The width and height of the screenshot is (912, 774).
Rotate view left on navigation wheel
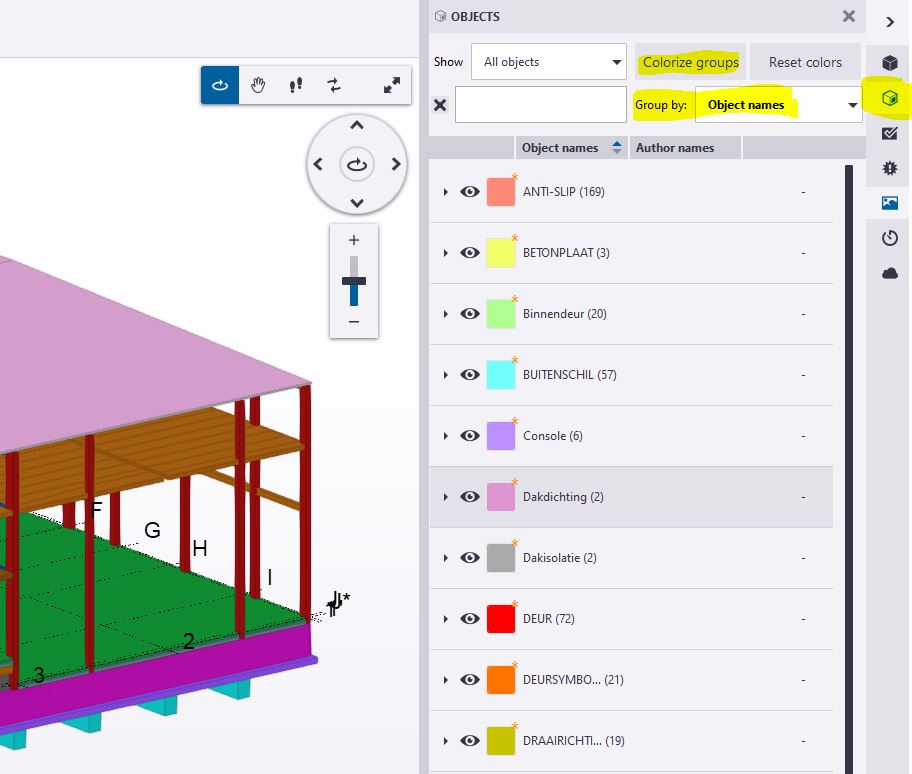(318, 165)
